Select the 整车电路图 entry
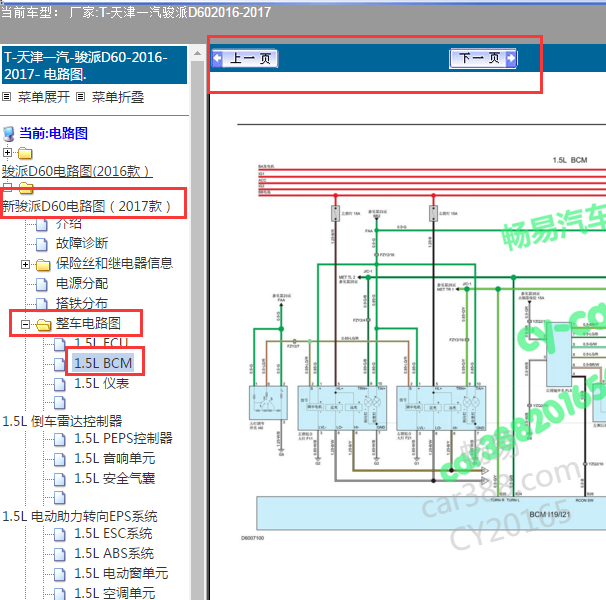This screenshot has width=606, height=600. [x=88, y=324]
